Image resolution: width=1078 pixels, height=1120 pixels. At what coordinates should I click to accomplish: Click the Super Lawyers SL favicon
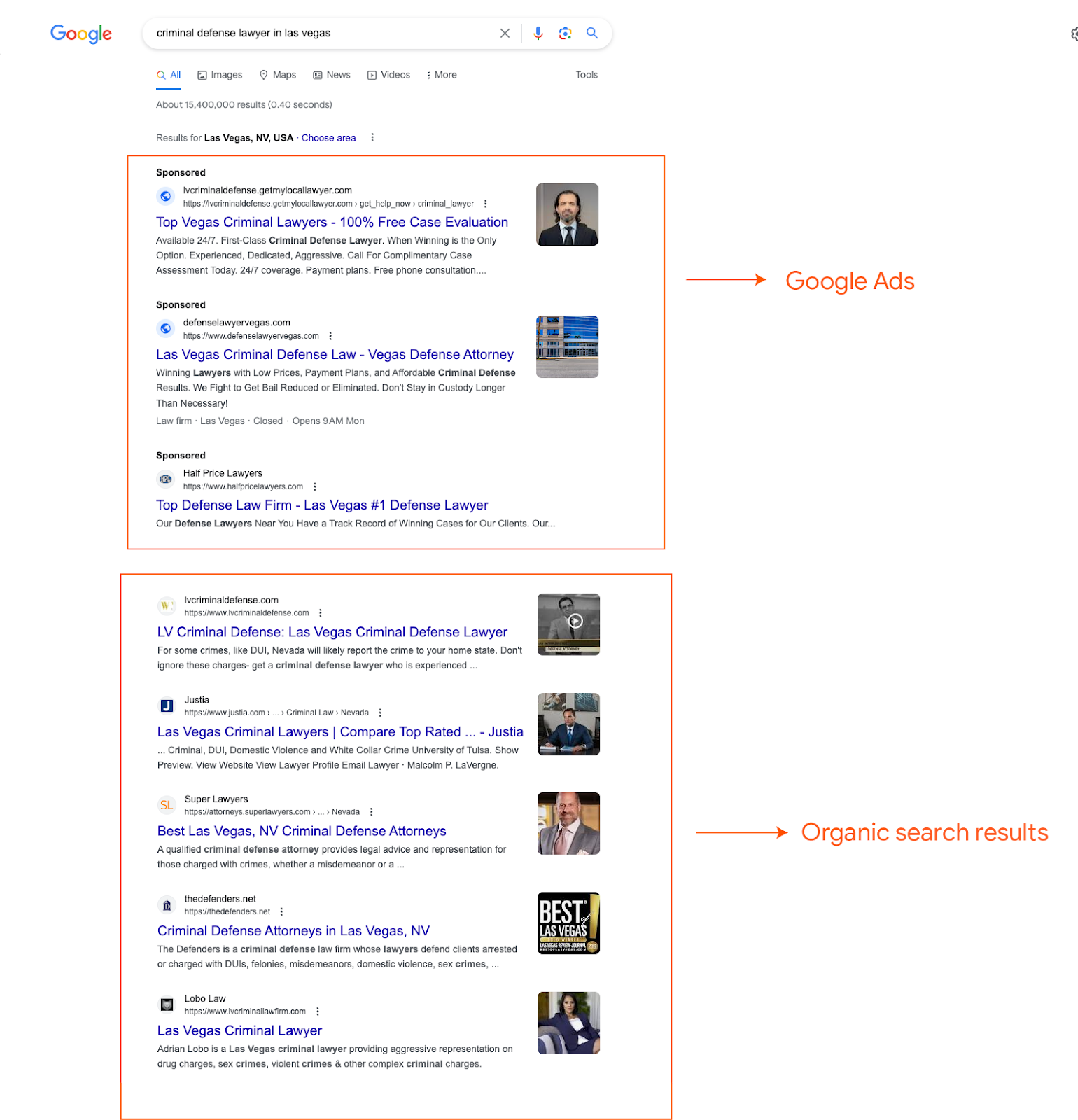(167, 805)
